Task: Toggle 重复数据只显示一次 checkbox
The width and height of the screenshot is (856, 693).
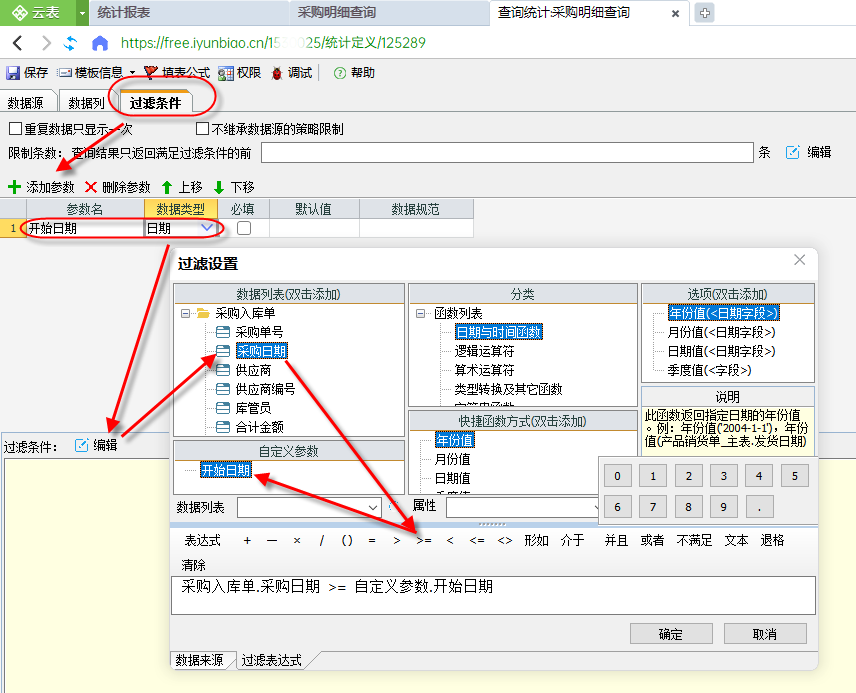Action: 15,129
